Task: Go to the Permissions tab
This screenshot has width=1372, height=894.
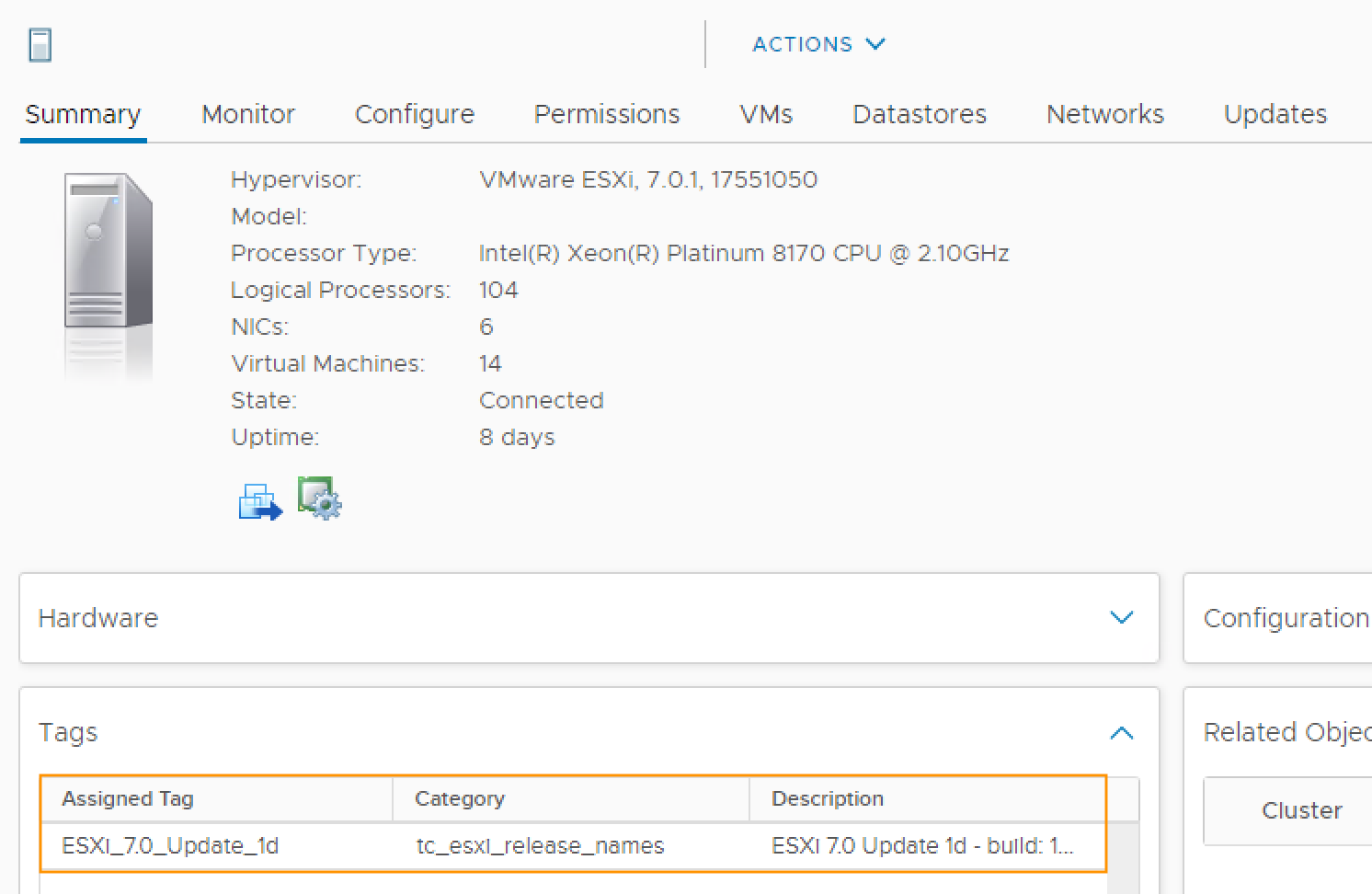Action: click(x=606, y=114)
